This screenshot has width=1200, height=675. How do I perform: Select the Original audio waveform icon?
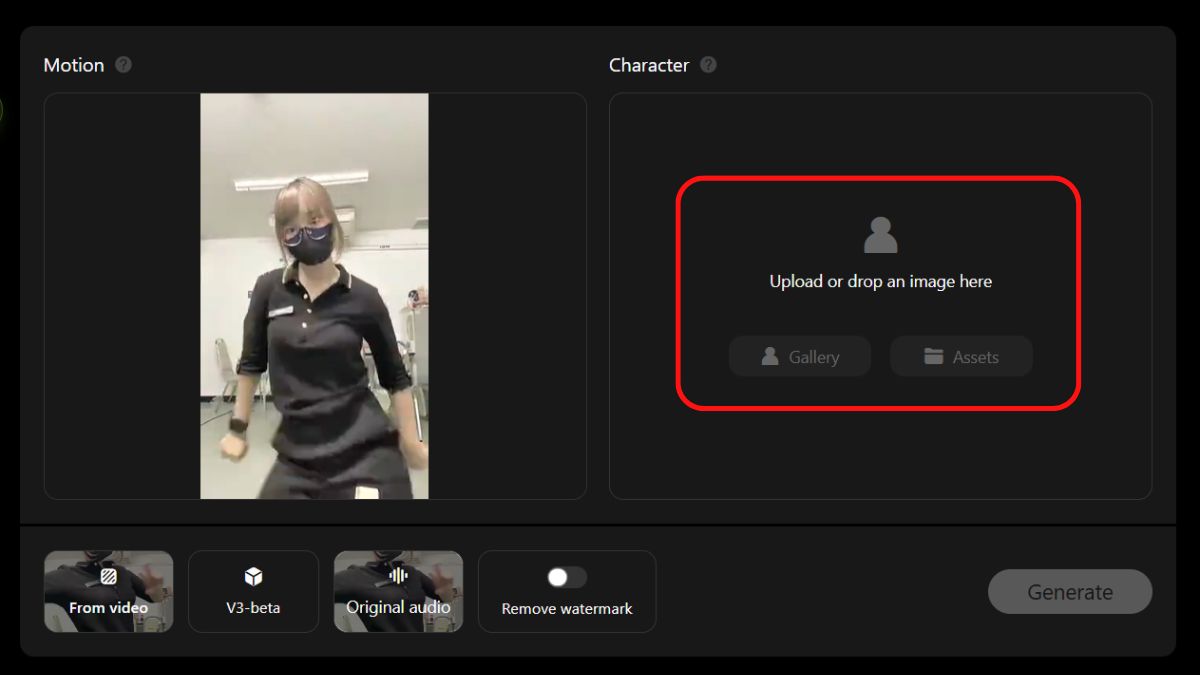pyautogui.click(x=398, y=576)
